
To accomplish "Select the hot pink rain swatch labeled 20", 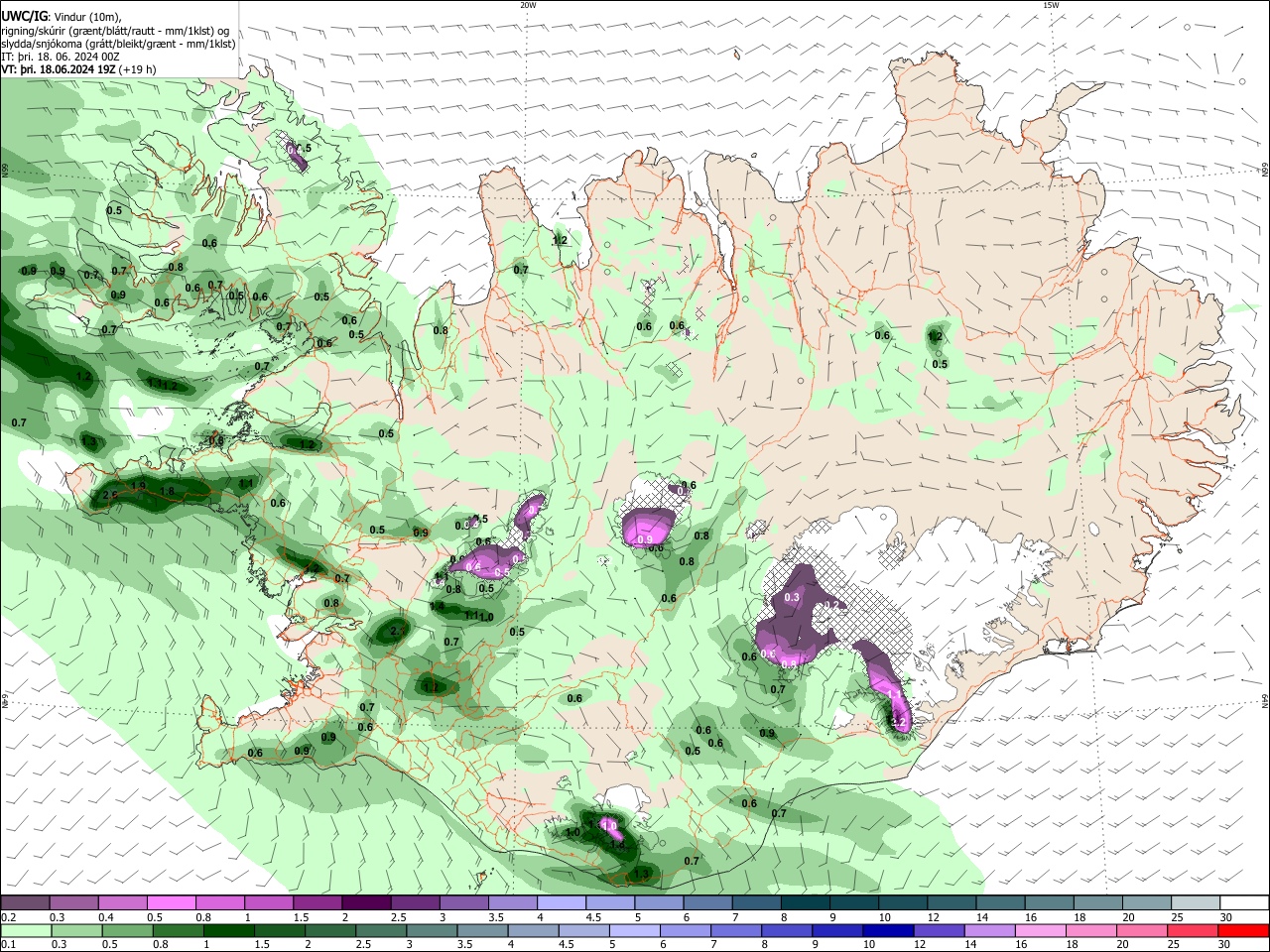I will (1142, 930).
